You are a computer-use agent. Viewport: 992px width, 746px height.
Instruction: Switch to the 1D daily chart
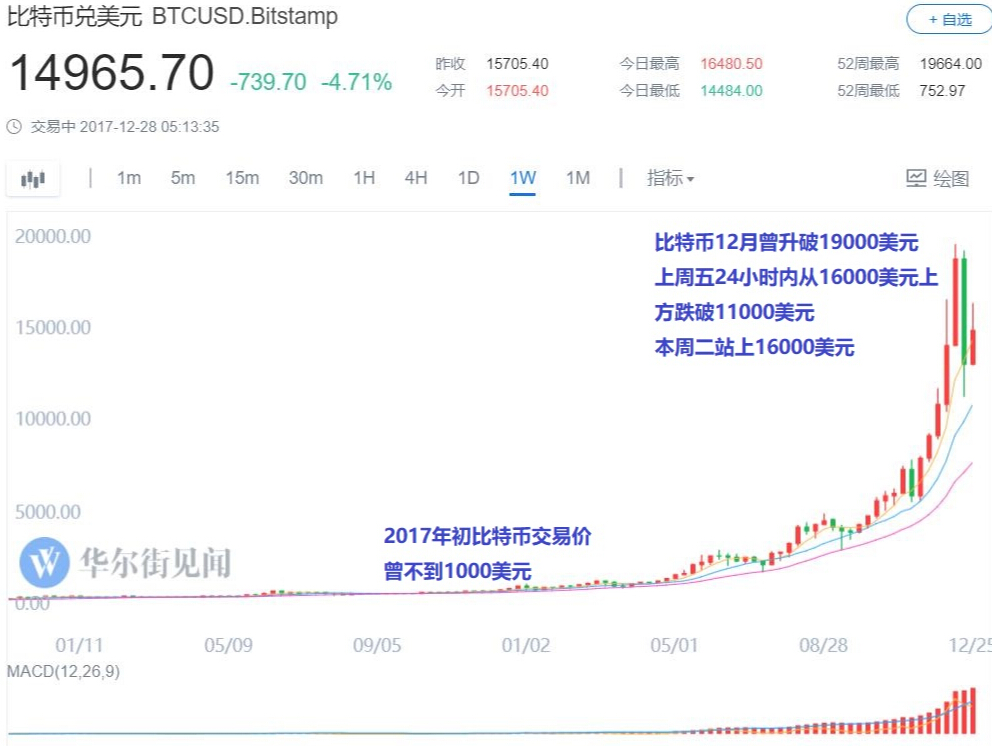[x=468, y=179]
